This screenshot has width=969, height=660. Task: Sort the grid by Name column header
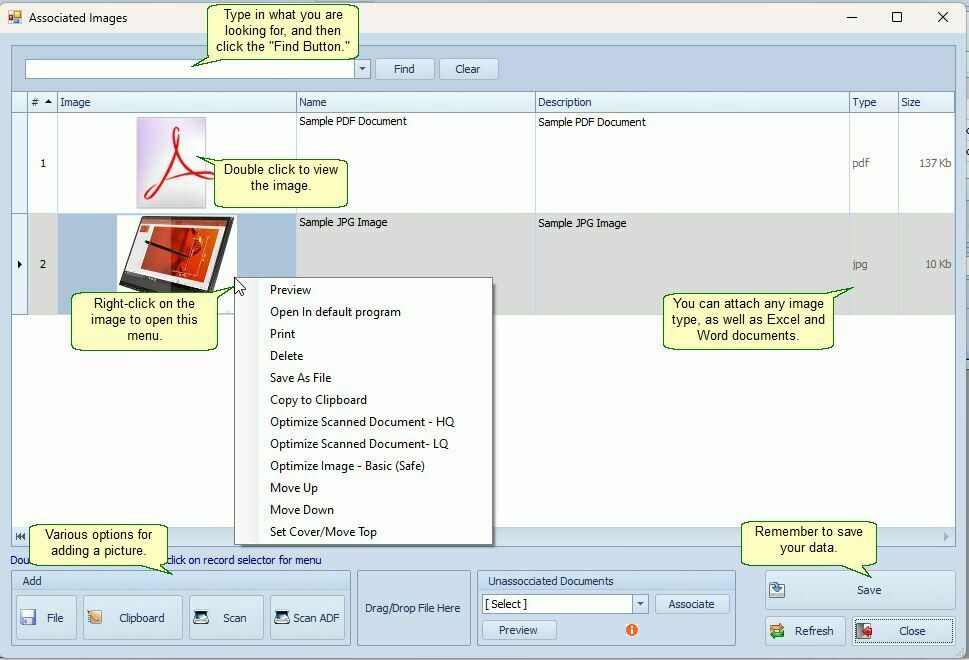point(415,102)
